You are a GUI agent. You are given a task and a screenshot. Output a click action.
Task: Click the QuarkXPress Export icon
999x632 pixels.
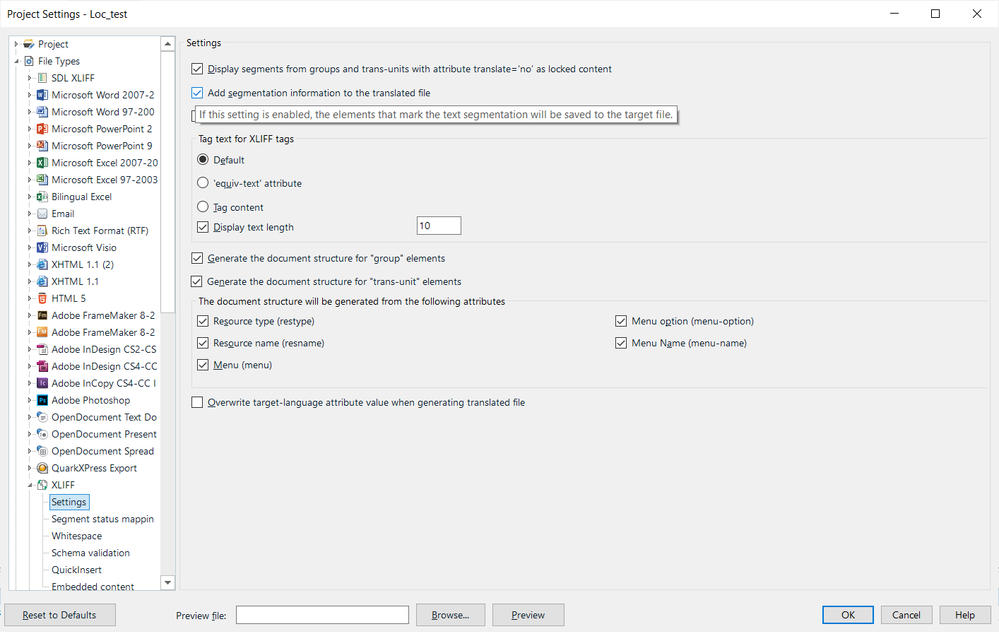click(42, 468)
